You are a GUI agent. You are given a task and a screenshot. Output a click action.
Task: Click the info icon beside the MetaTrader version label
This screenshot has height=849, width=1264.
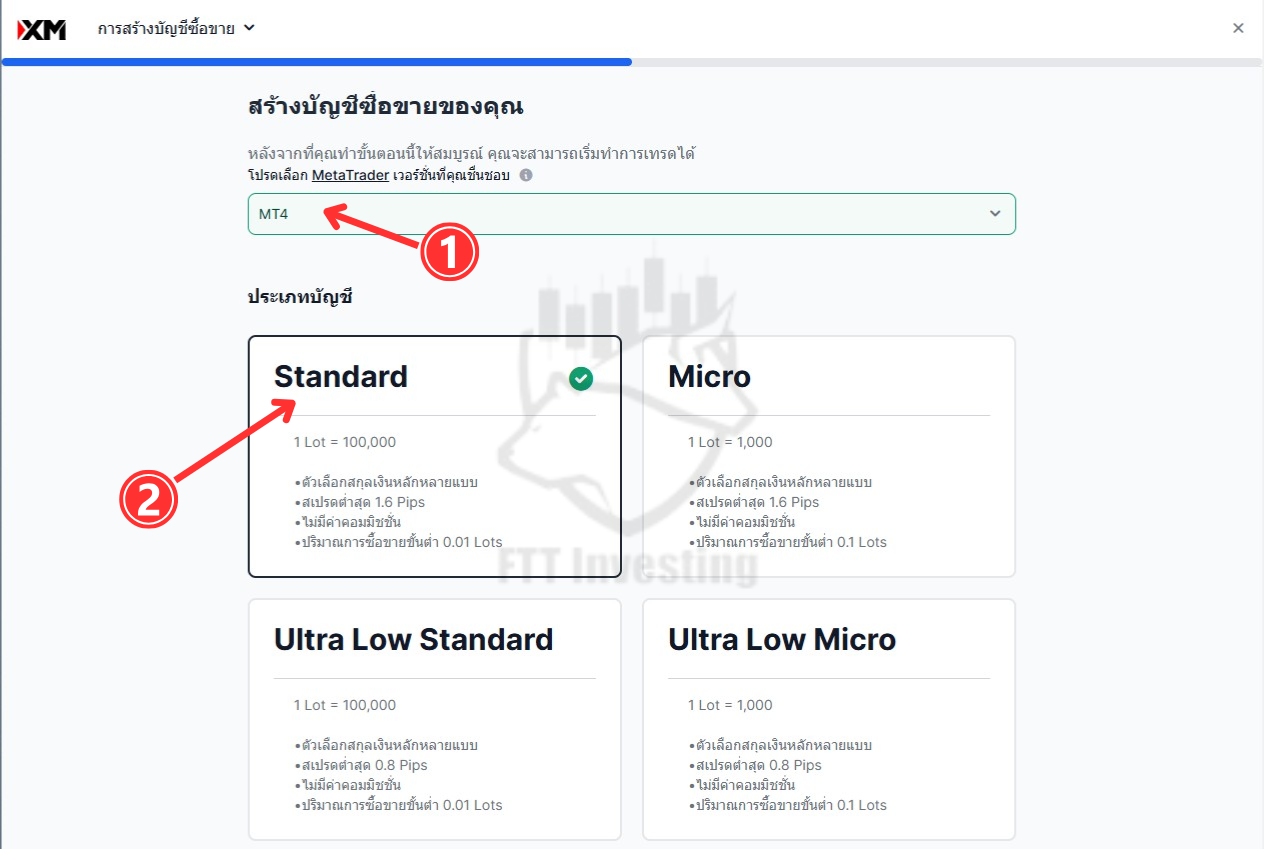tap(526, 175)
